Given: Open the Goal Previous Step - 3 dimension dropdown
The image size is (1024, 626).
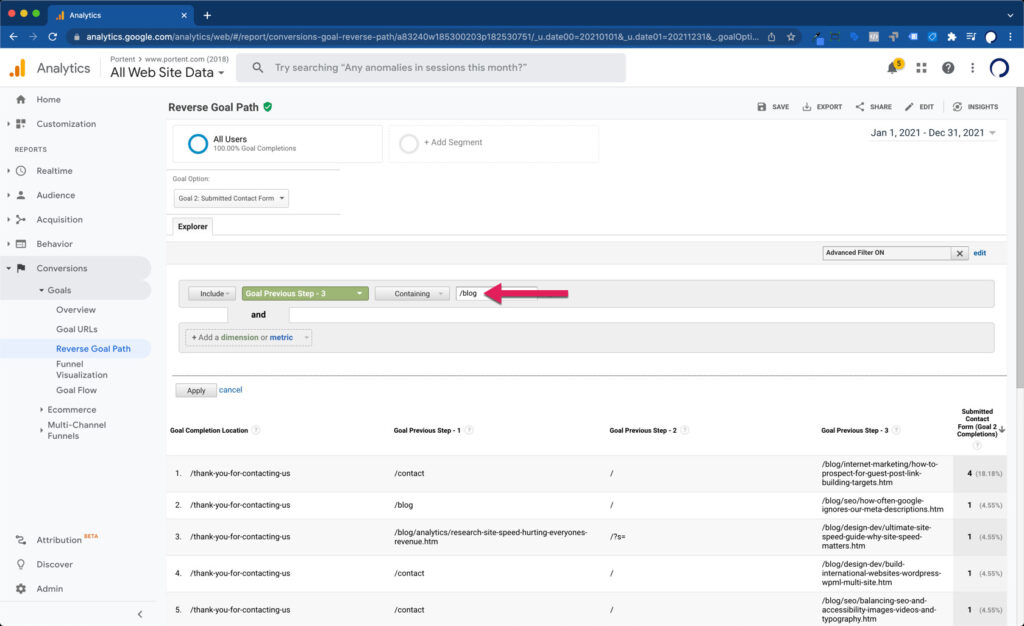Looking at the screenshot, I should coord(305,294).
